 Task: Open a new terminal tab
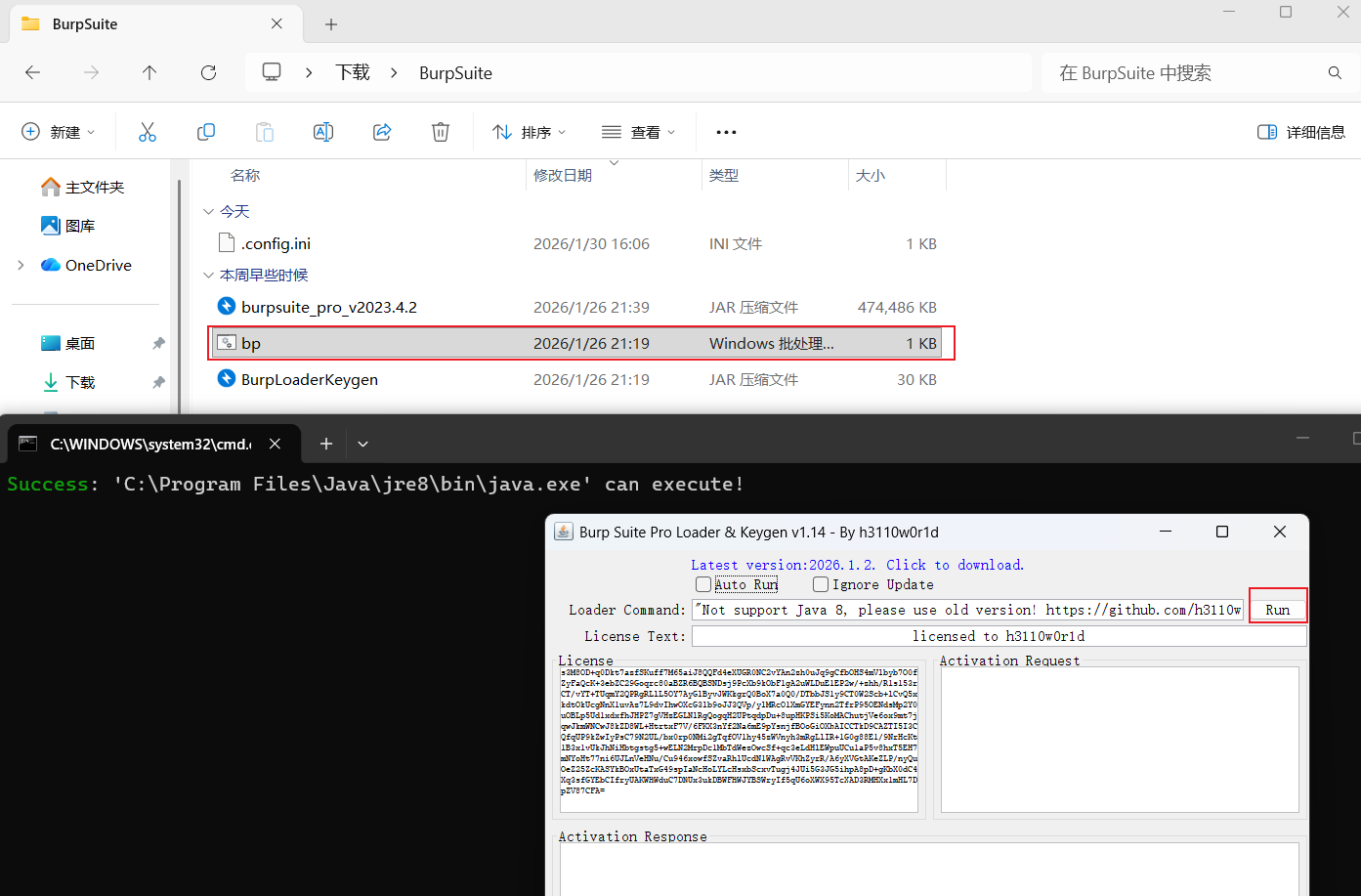pos(326,444)
